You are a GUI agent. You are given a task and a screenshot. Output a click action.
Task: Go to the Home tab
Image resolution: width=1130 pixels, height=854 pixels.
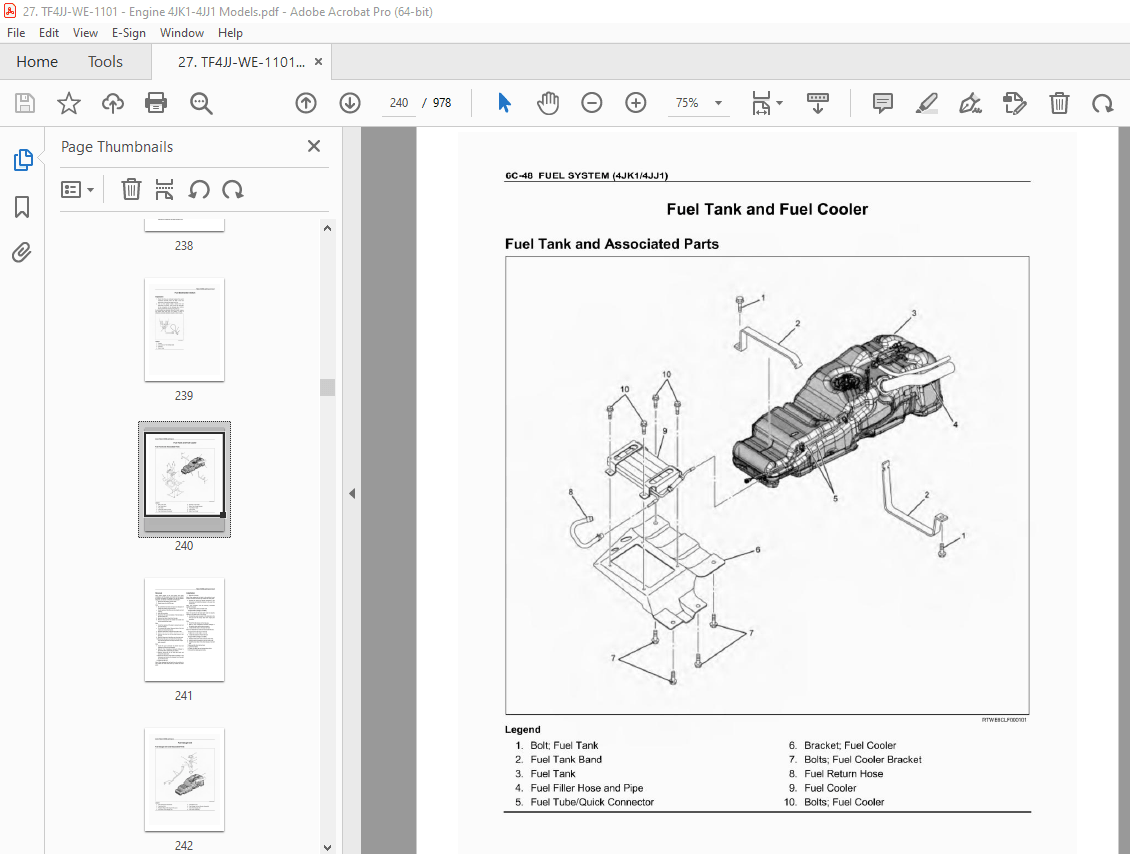pos(37,62)
